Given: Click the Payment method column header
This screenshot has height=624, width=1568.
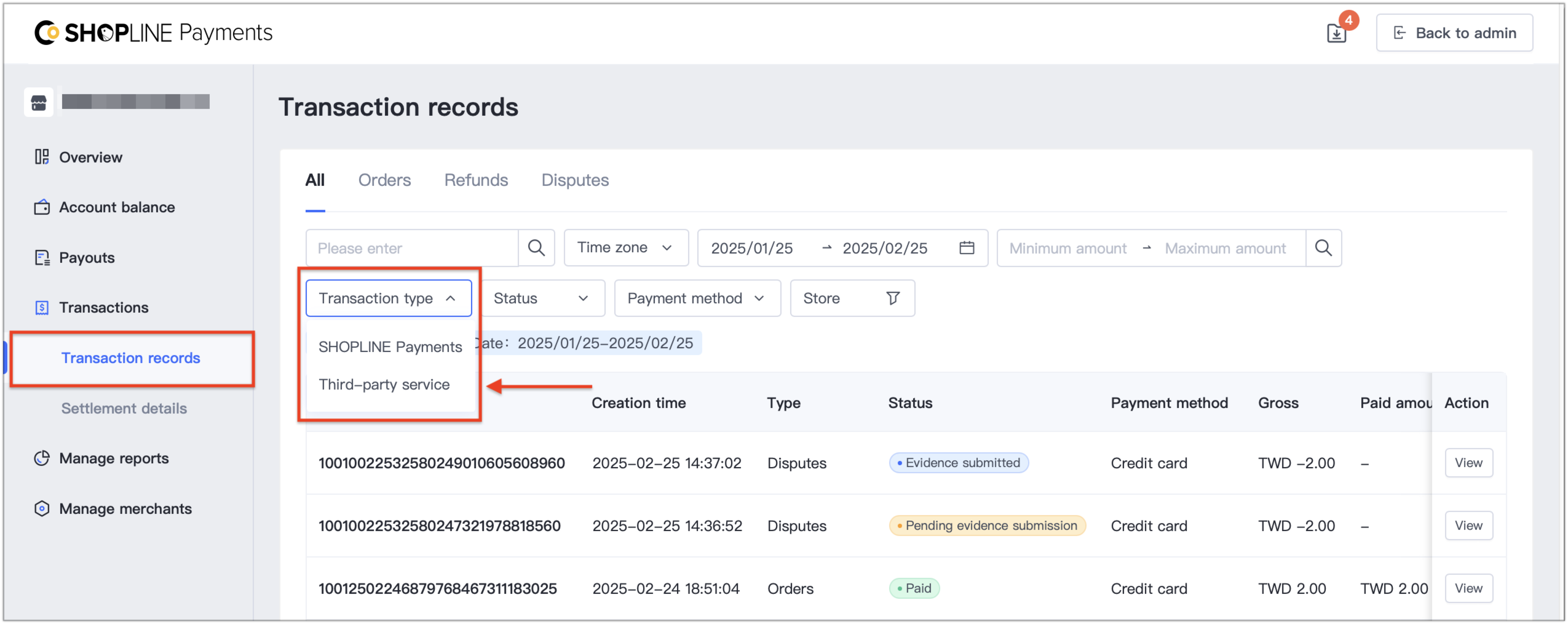Looking at the screenshot, I should (x=1169, y=403).
